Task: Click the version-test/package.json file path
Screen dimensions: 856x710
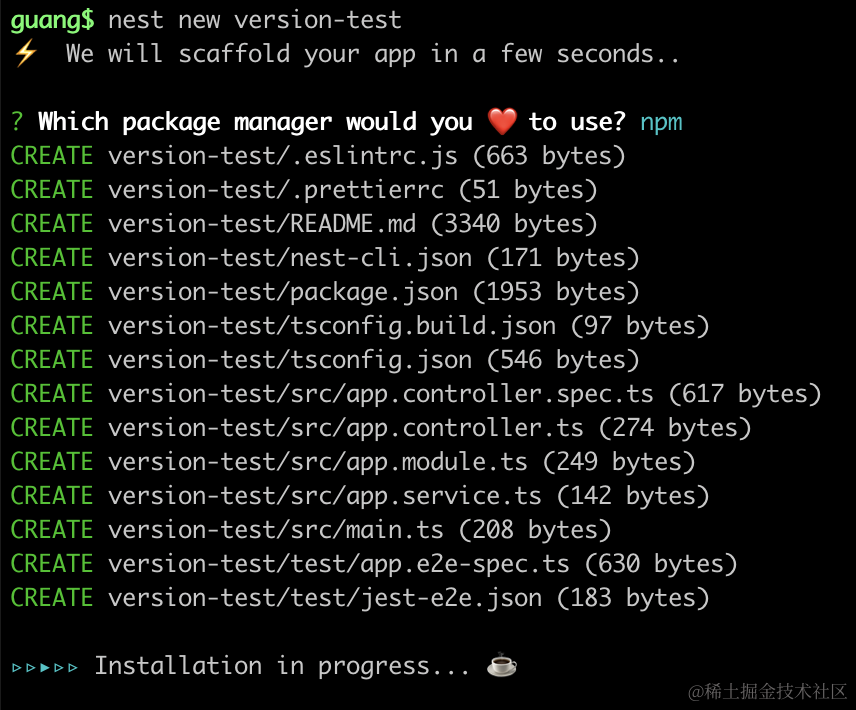Action: 282,292
